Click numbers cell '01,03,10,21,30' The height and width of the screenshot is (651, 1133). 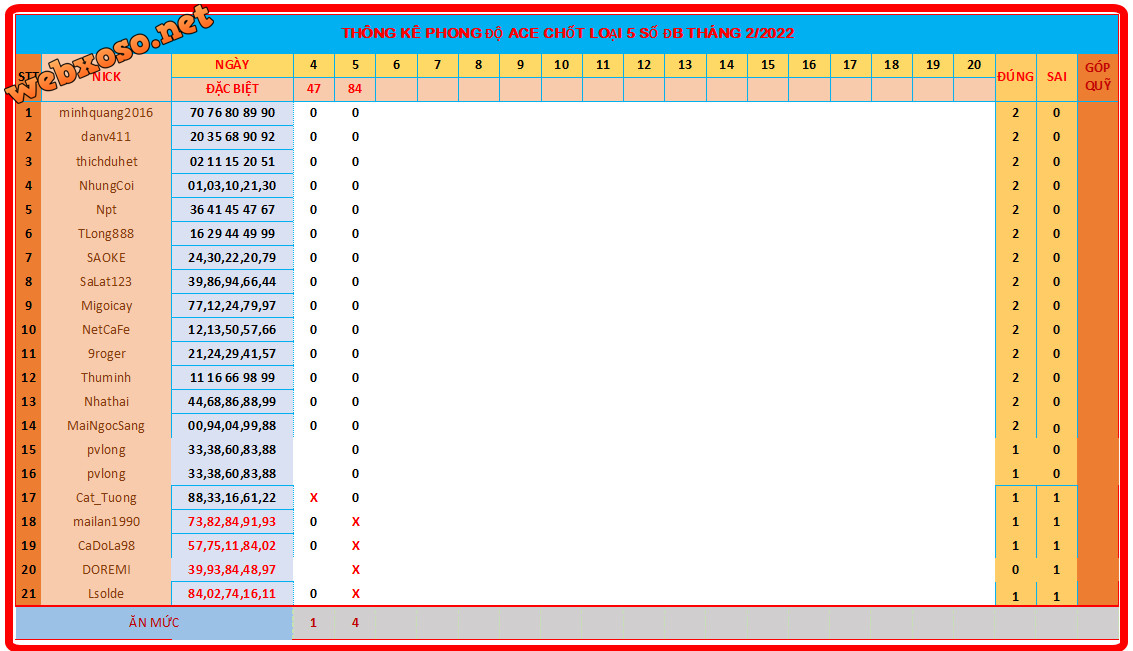(232, 186)
